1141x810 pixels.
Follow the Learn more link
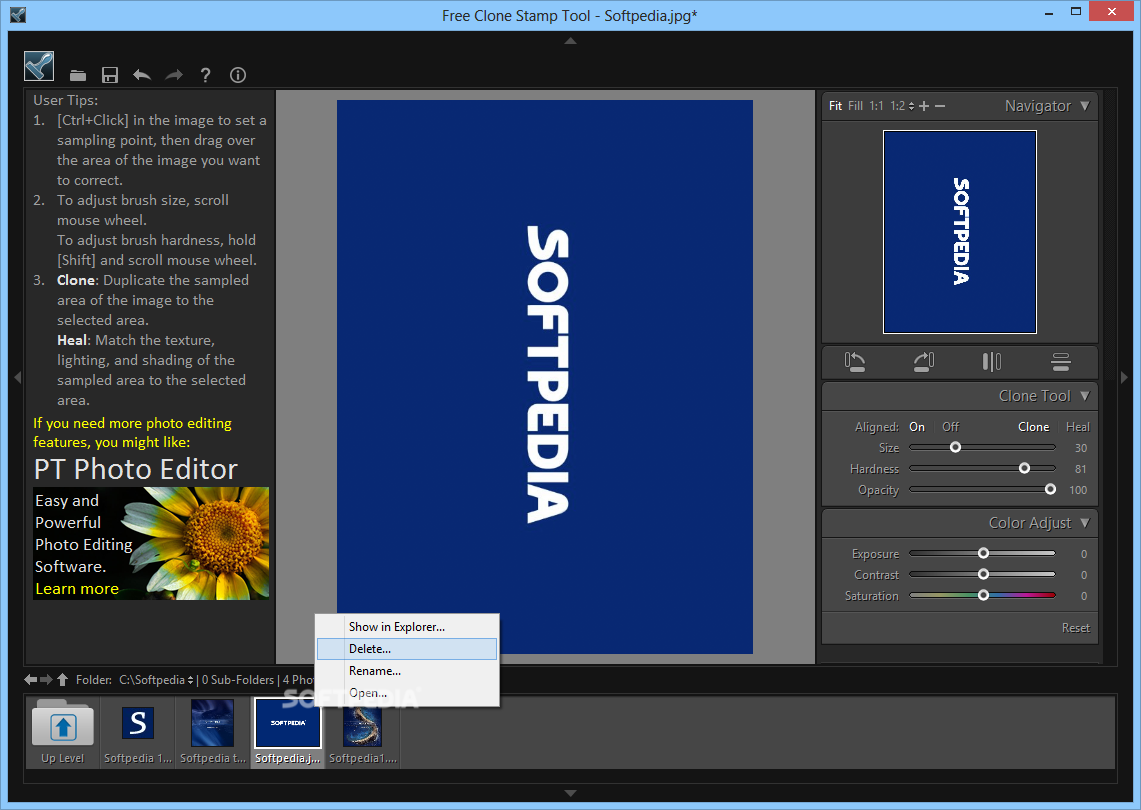click(x=77, y=589)
